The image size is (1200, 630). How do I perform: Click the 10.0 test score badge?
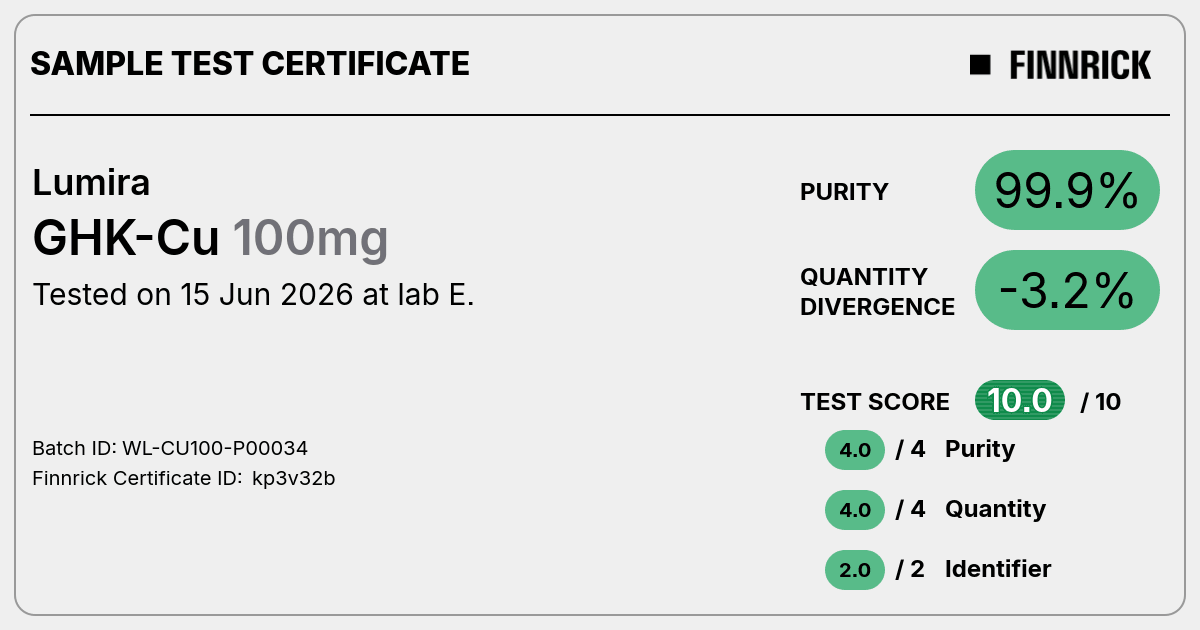click(x=1020, y=401)
